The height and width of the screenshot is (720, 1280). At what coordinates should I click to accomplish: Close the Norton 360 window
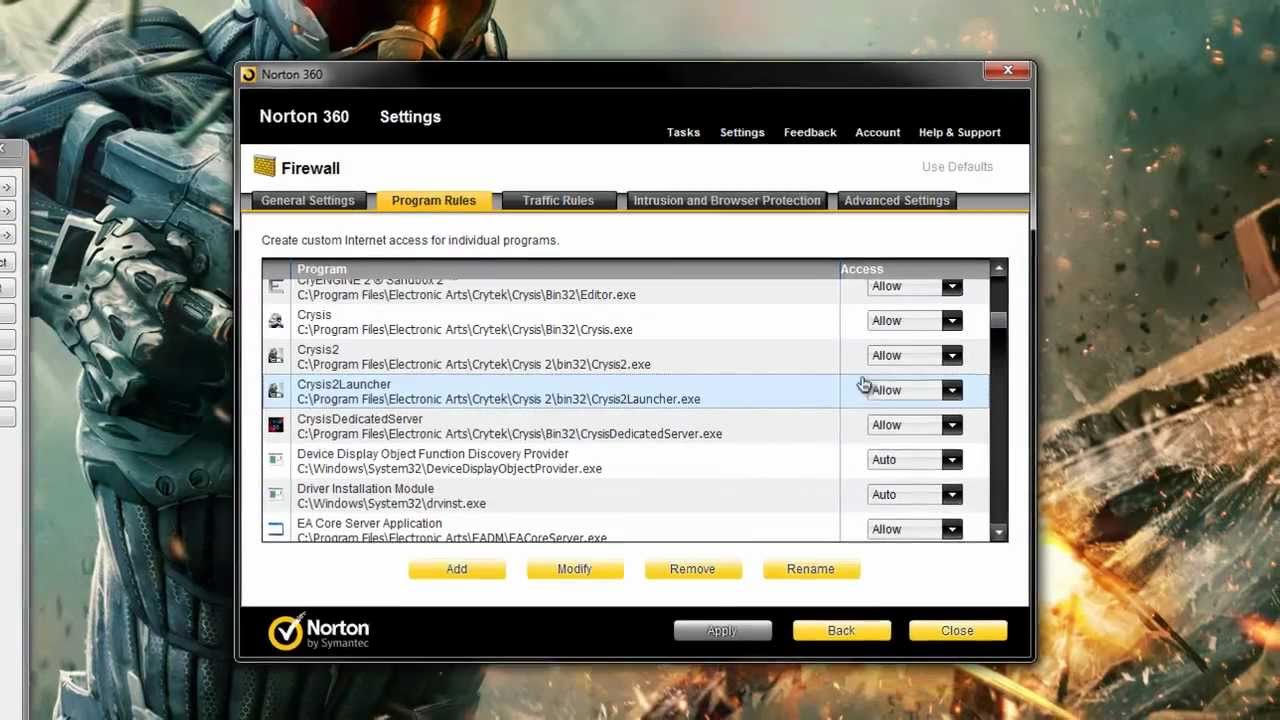pos(1007,71)
